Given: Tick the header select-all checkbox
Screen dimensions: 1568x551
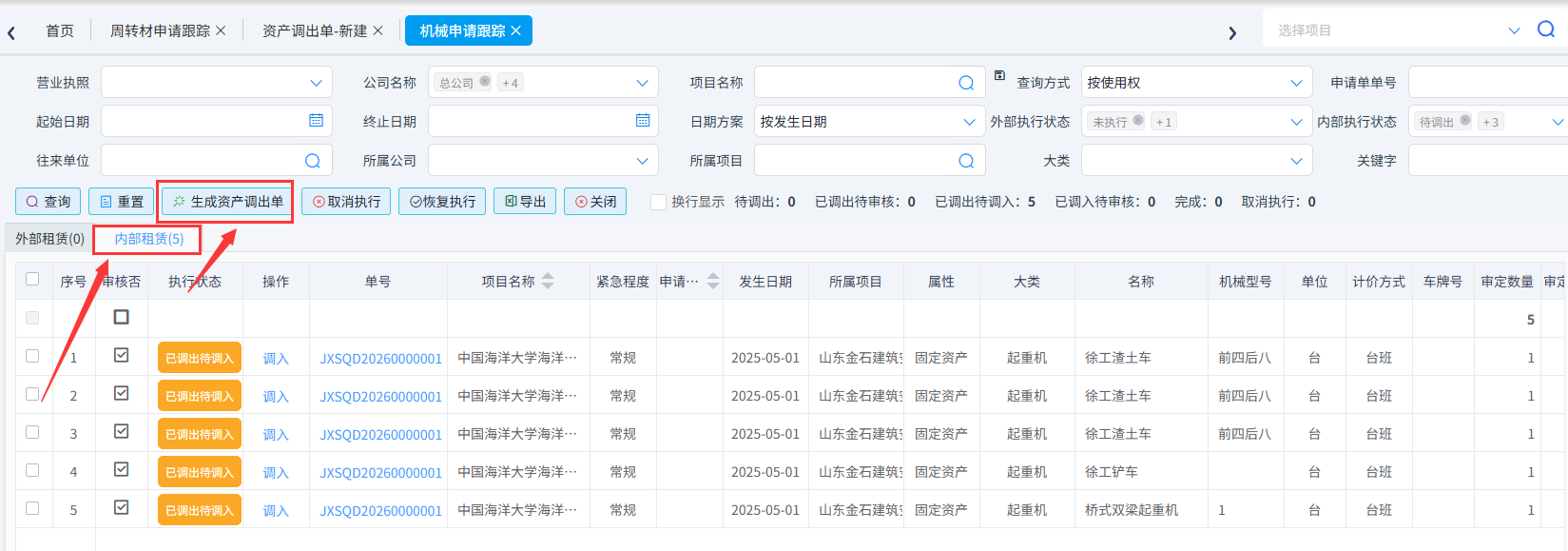Looking at the screenshot, I should (x=32, y=279).
